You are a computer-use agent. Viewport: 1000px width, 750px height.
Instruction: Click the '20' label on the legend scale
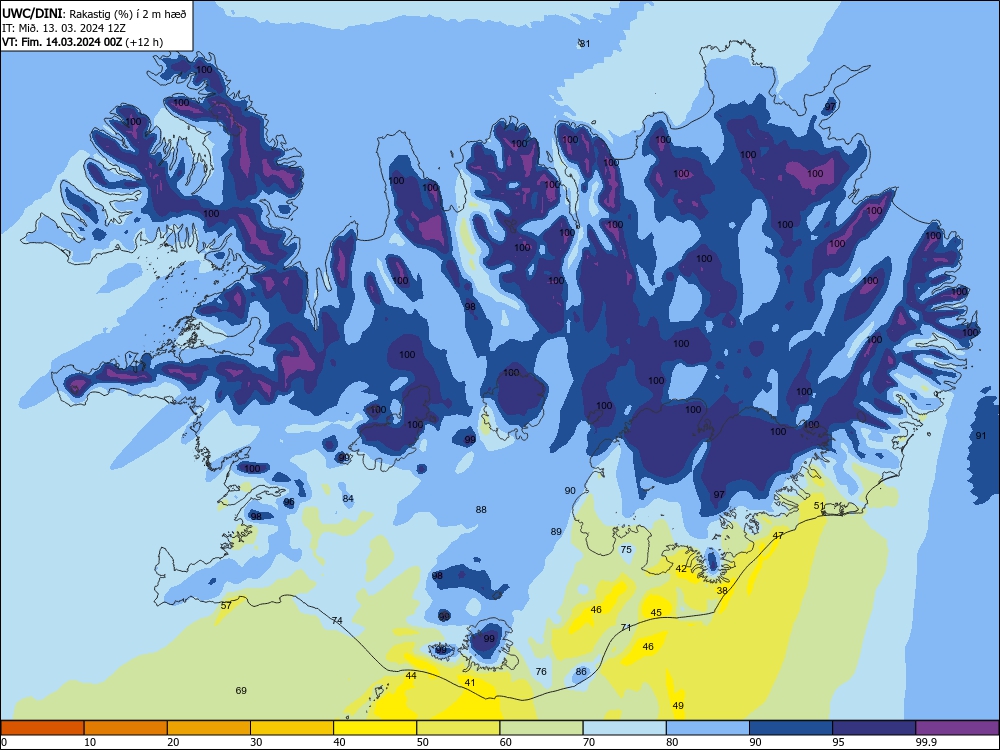(x=173, y=742)
